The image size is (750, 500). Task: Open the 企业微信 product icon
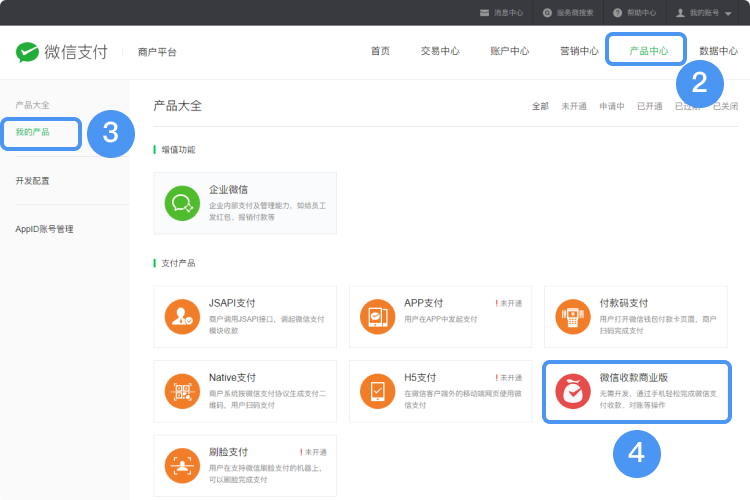[182, 203]
